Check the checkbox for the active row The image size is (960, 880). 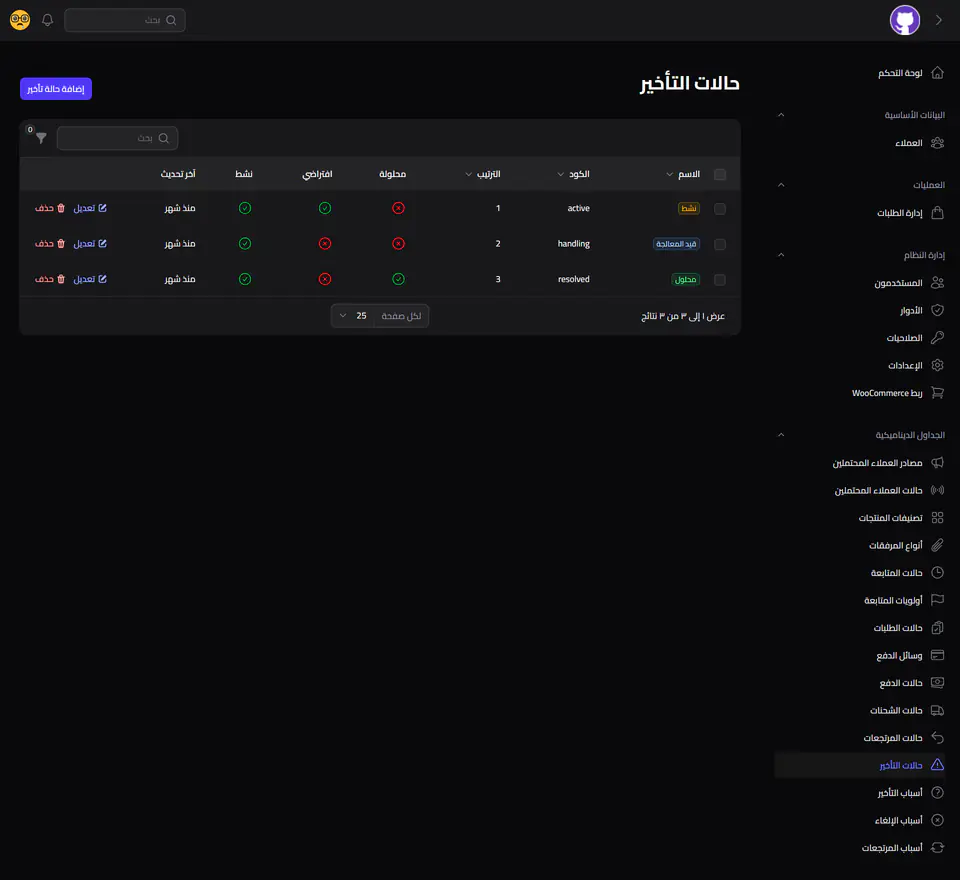(x=720, y=209)
